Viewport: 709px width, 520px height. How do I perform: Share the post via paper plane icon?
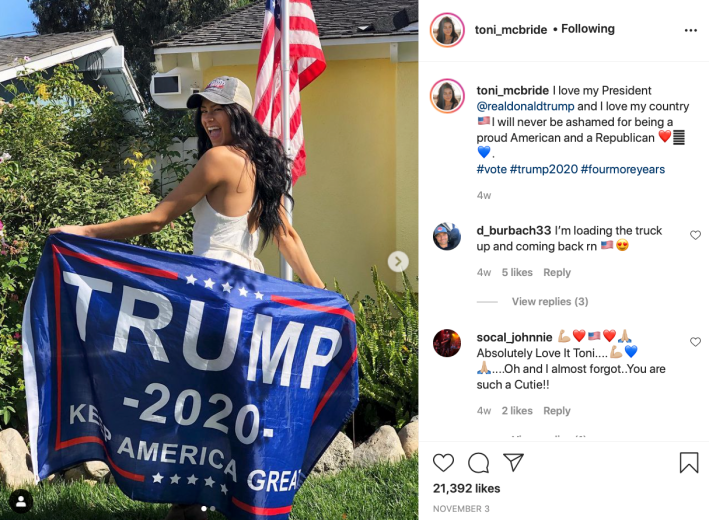pos(513,462)
